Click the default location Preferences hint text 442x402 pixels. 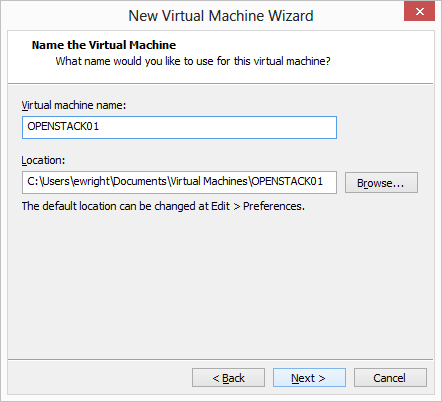[163, 206]
